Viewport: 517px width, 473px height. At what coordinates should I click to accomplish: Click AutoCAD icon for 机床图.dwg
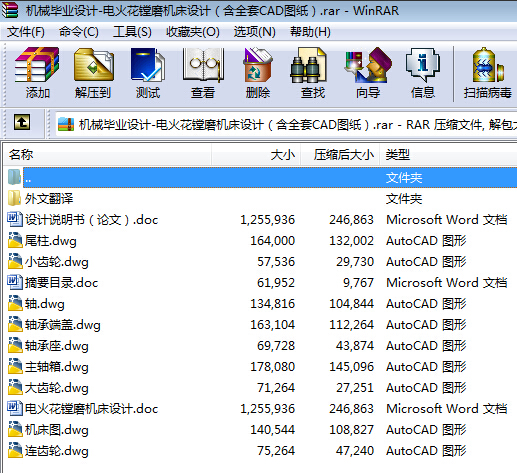pos(15,429)
